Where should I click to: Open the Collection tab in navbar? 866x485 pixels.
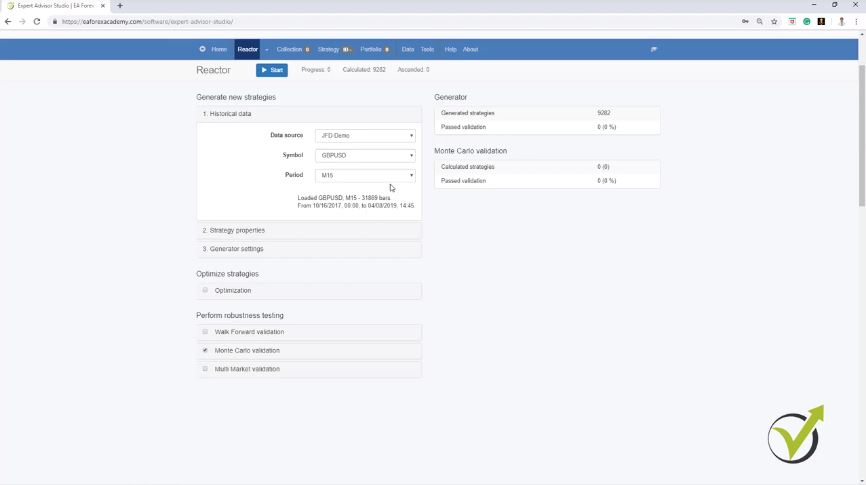tap(289, 49)
